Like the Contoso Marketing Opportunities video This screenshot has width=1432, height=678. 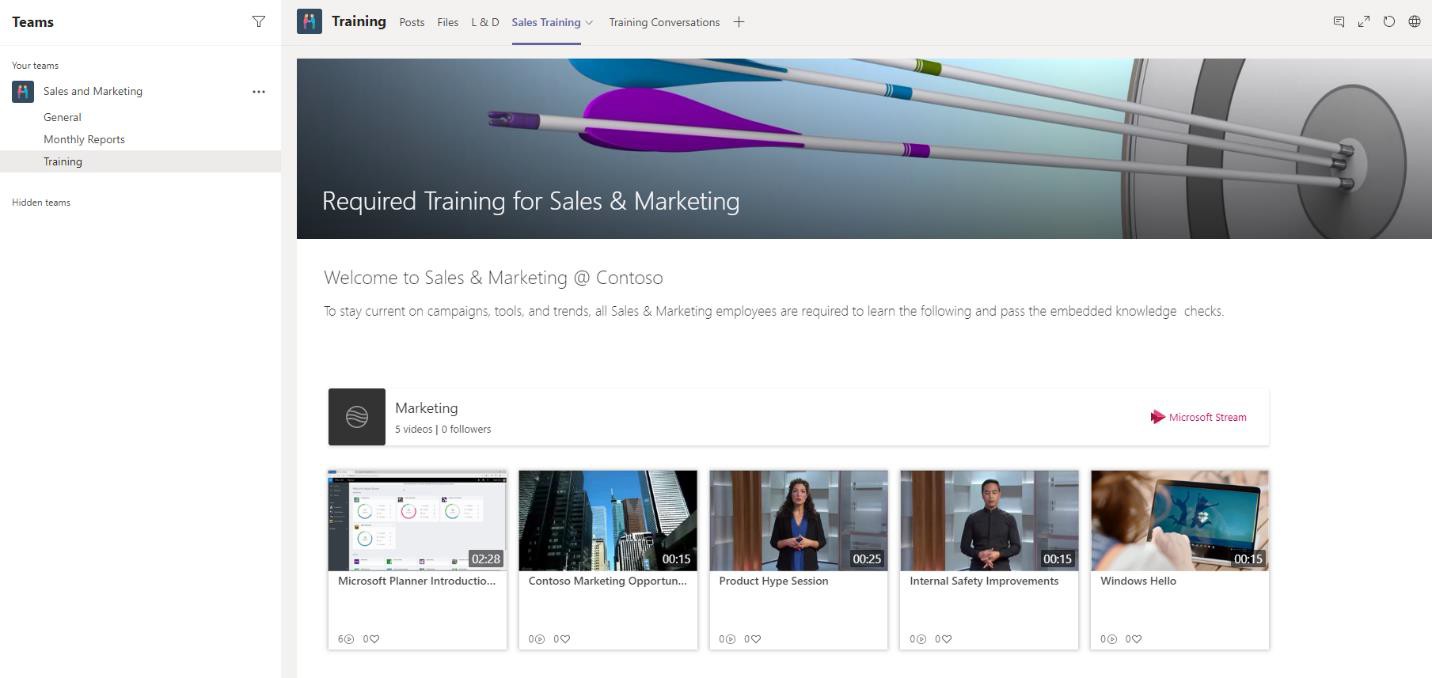coord(565,639)
